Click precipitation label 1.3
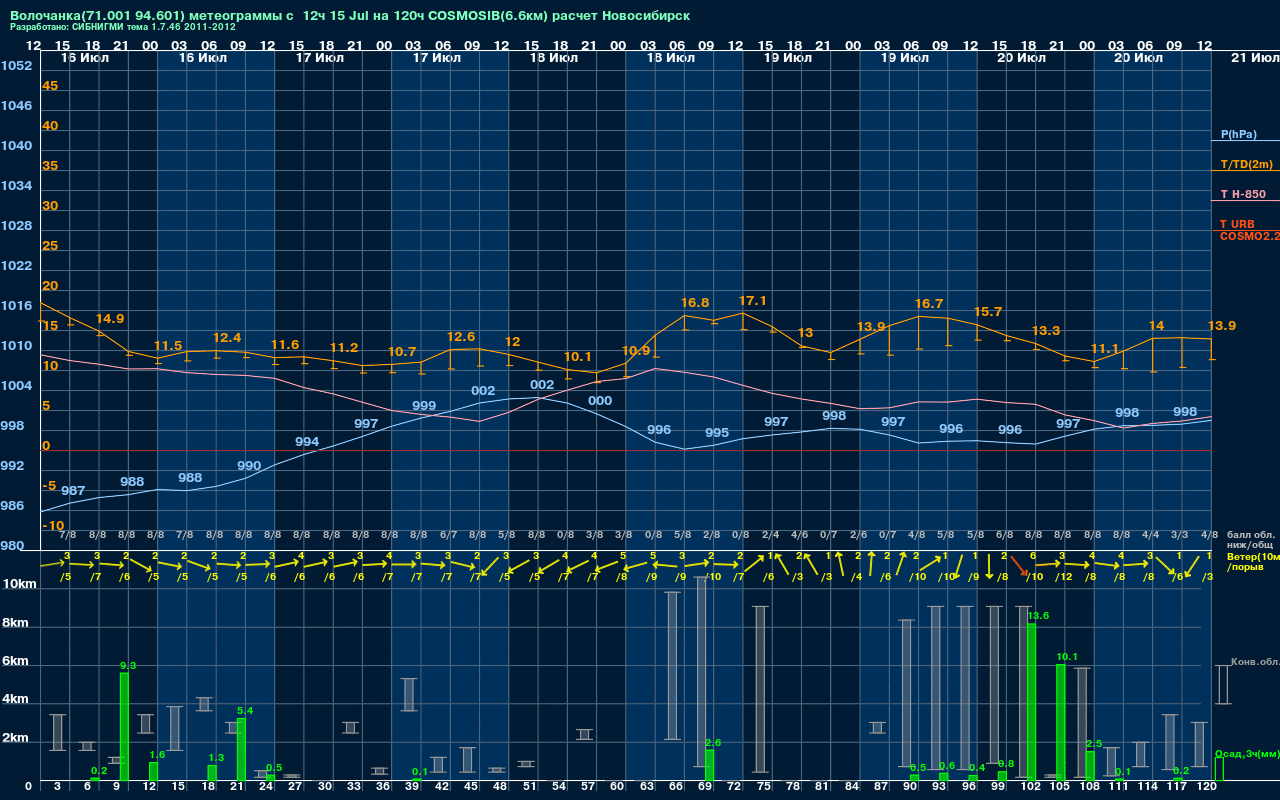Screen dimensions: 1280x800 tap(216, 758)
